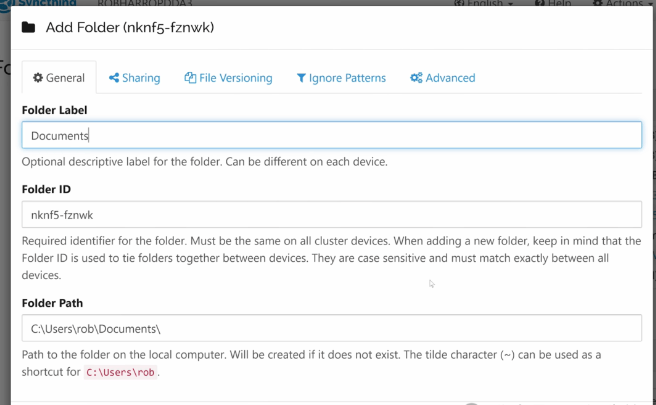The height and width of the screenshot is (405, 656).
Task: Click inside the Folder Path text box
Action: tap(332, 328)
